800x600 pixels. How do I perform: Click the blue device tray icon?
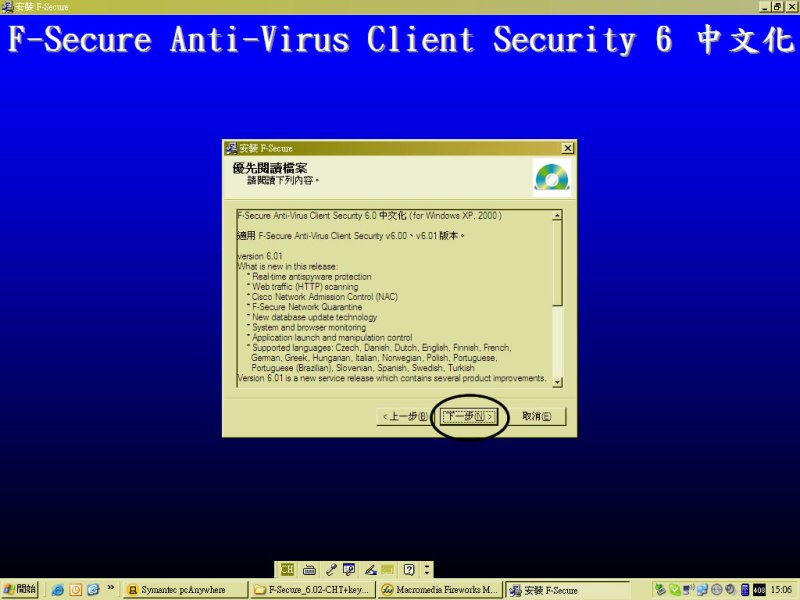pos(744,590)
